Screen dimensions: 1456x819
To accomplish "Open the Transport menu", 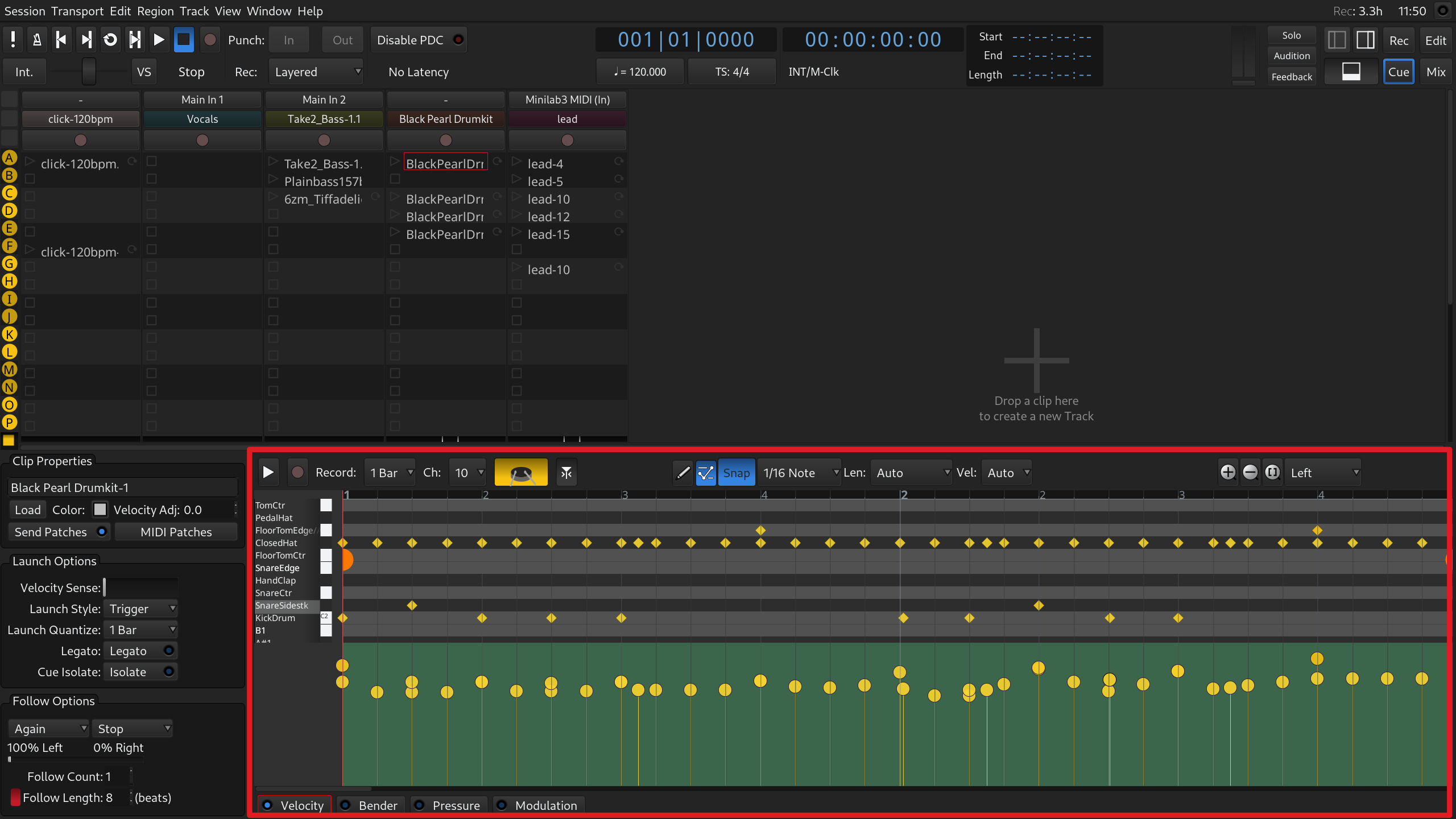I will (x=77, y=11).
